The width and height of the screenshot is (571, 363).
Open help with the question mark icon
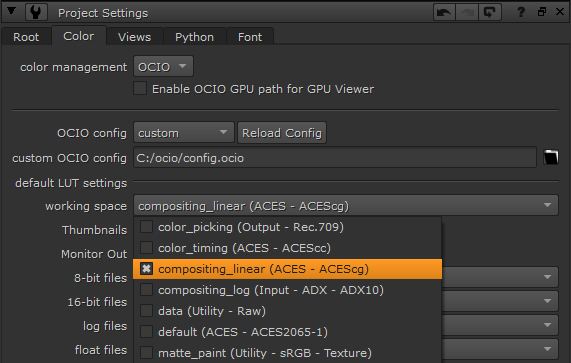coord(521,12)
